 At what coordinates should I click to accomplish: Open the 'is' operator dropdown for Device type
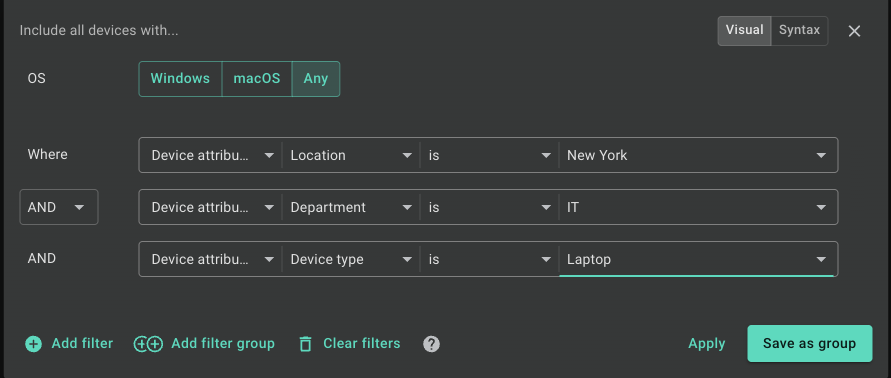489,259
